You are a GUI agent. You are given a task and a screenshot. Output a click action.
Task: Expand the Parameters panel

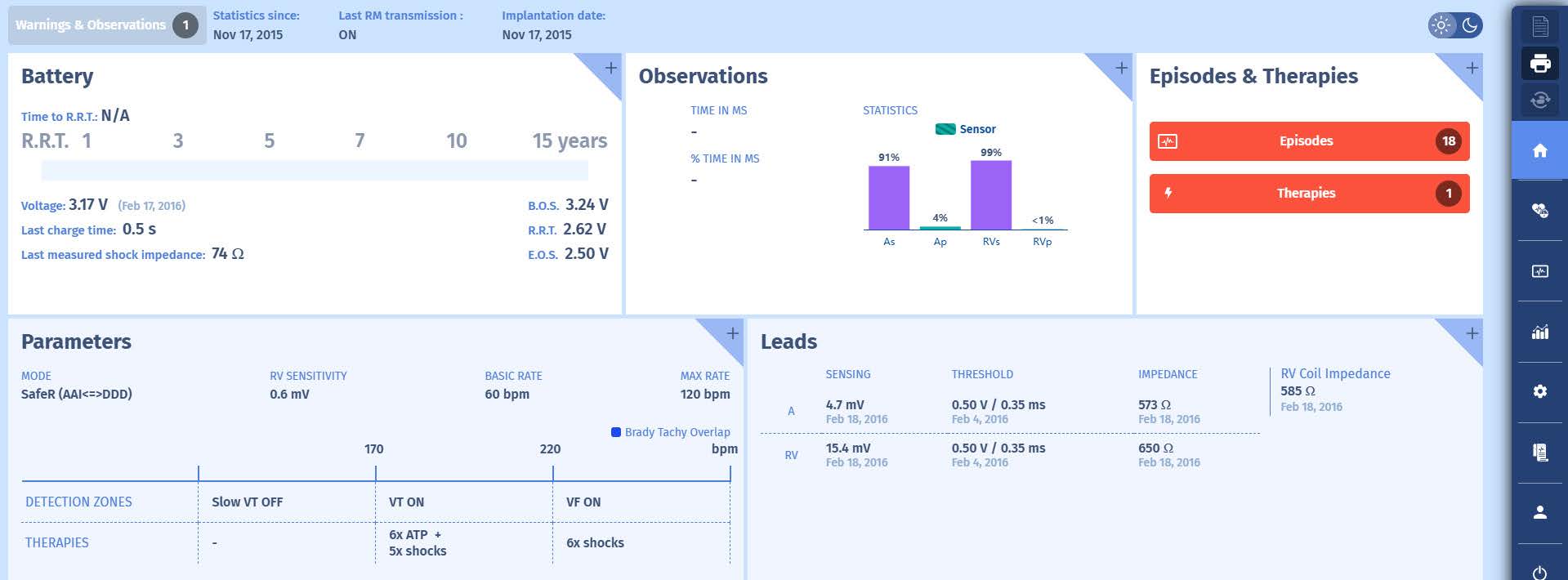pos(731,333)
